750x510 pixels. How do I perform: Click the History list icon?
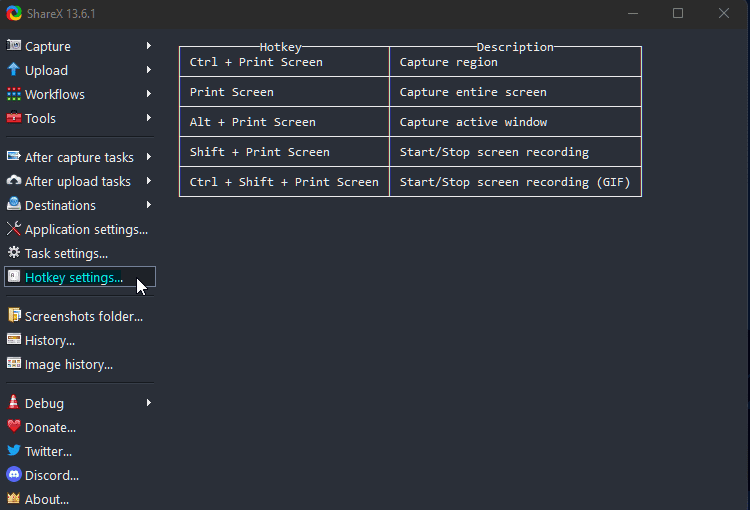[14, 339]
